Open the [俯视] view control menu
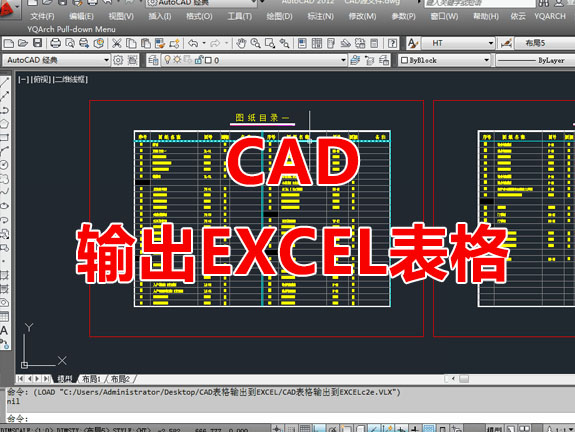Viewport: 575px width, 432px height. pos(41,79)
